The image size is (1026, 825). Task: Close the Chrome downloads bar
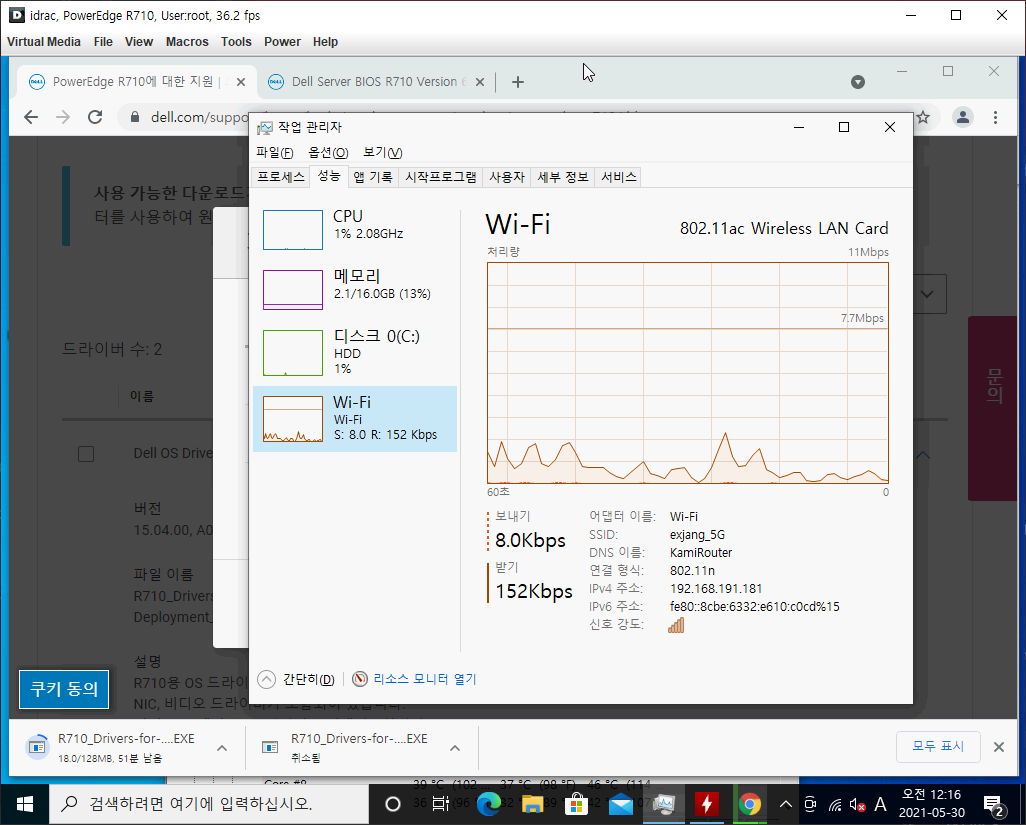(x=999, y=747)
